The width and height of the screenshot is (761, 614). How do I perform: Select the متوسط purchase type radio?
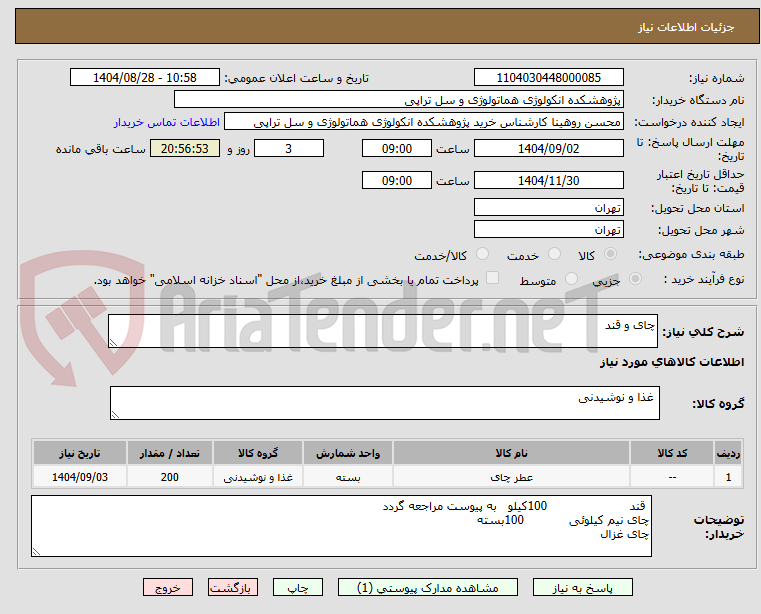(572, 279)
